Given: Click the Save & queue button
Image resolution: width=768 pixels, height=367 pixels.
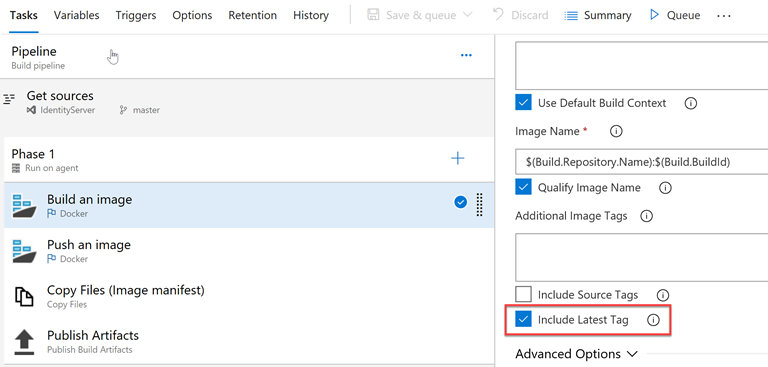Looking at the screenshot, I should point(413,15).
